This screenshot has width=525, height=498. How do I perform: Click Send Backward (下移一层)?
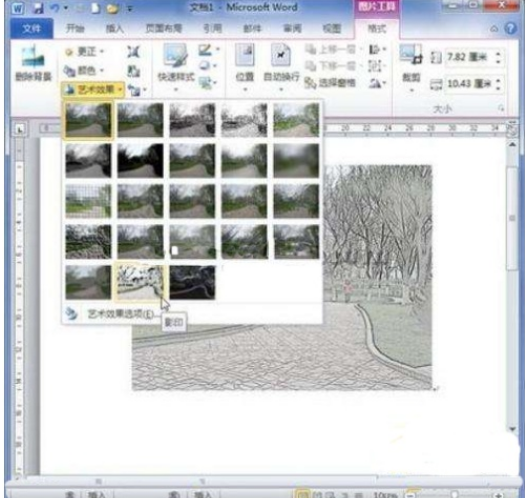click(330, 66)
